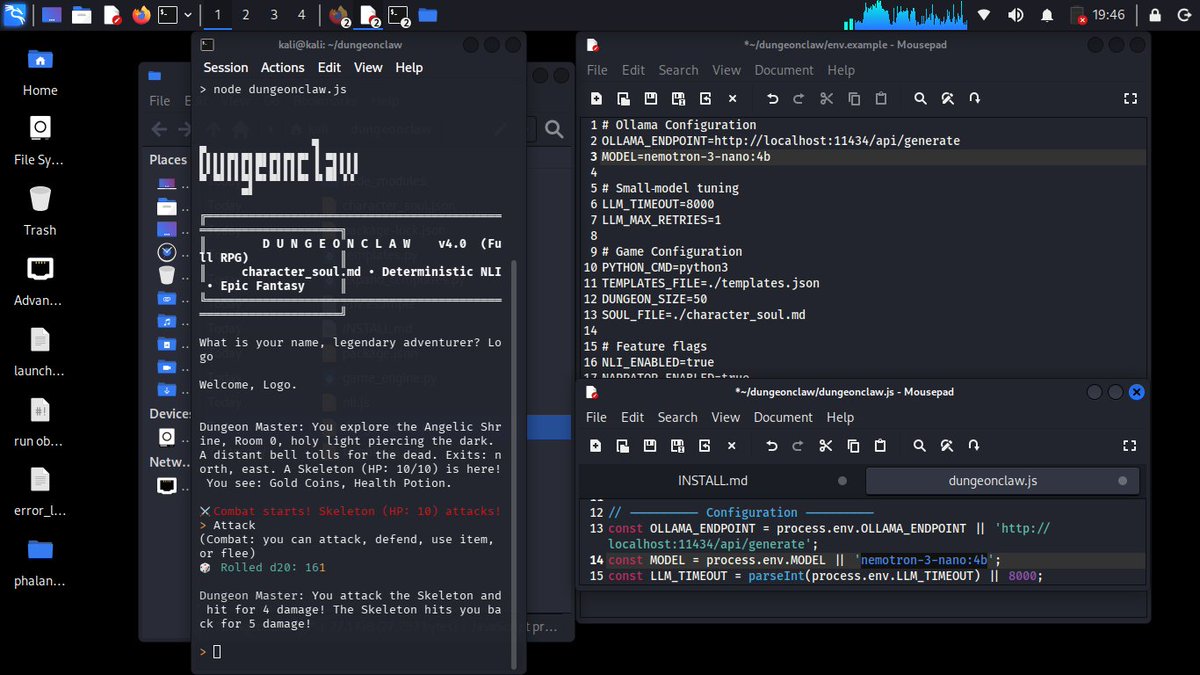The image size is (1200, 675).
Task: Click volume speaker icon in system tray
Action: pos(1016,15)
